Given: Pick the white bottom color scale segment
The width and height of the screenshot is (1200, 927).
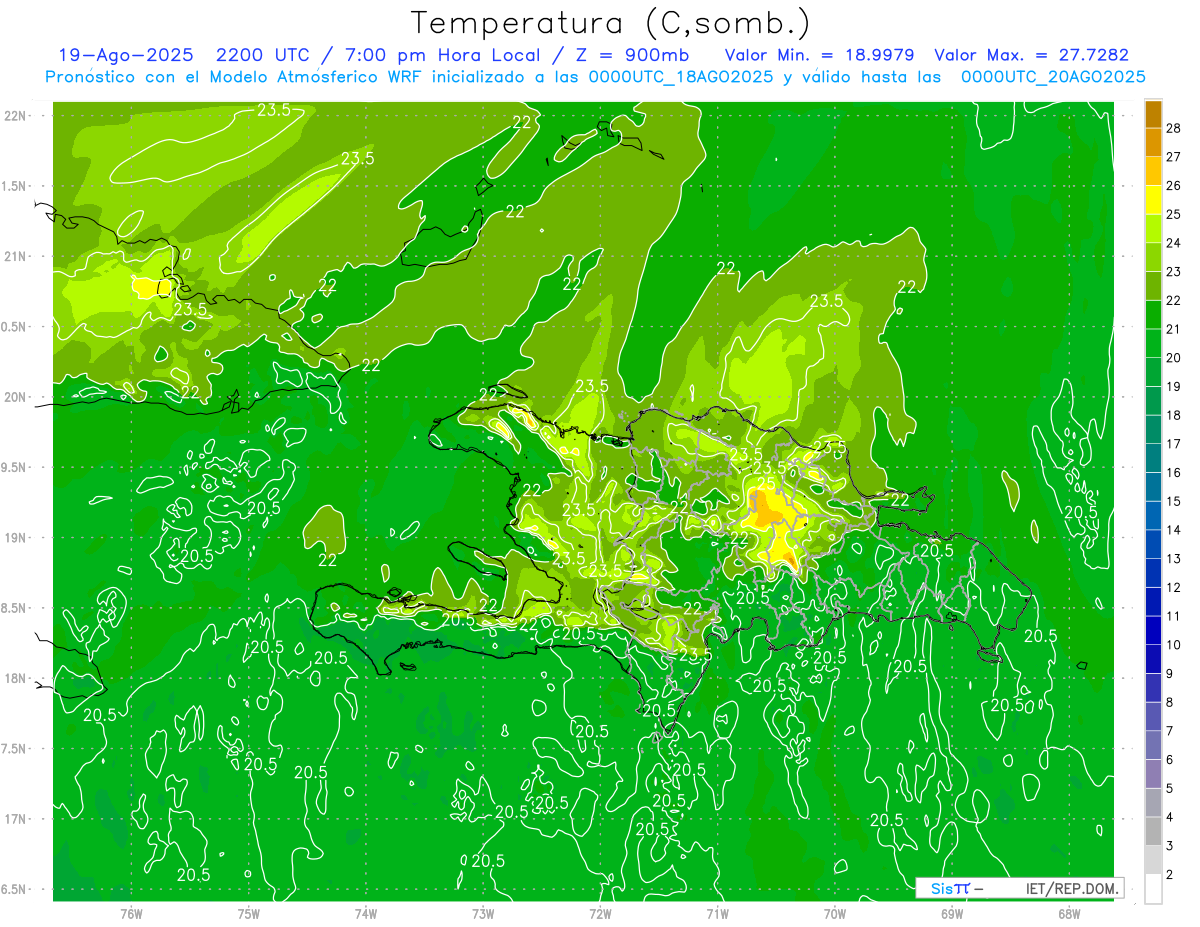Looking at the screenshot, I should tap(1153, 888).
